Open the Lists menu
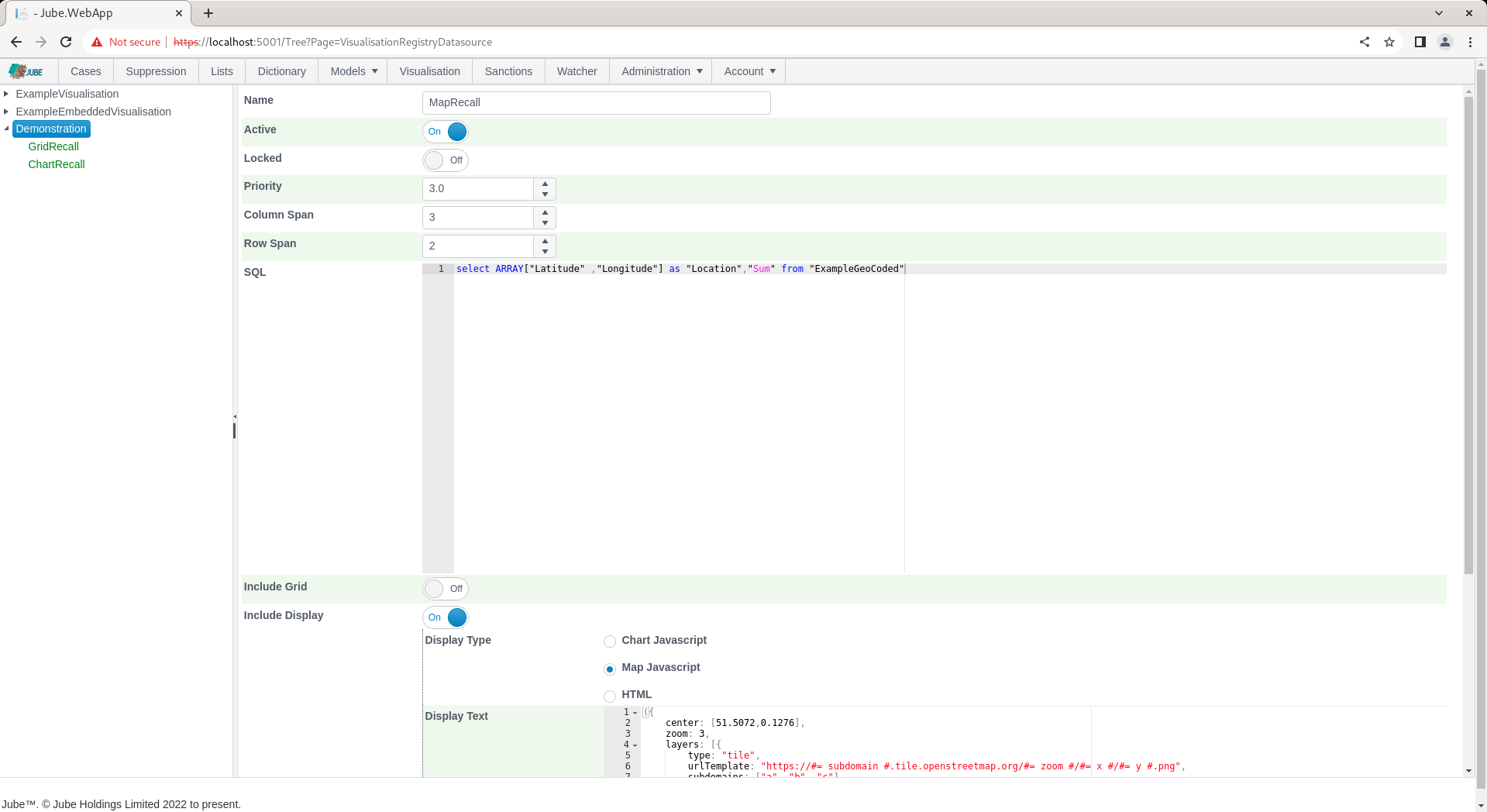Screen dimensions: 1487x812 click(222, 71)
